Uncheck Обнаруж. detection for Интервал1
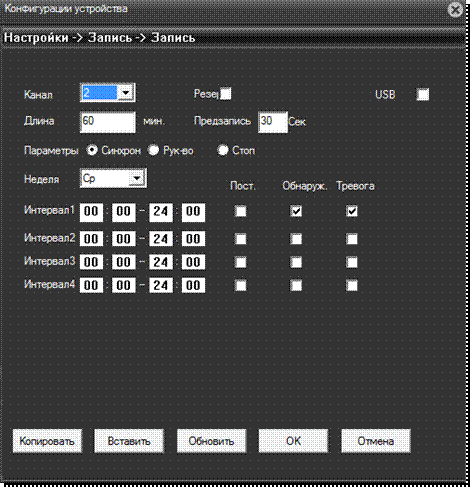This screenshot has width=470, height=487. 296,211
